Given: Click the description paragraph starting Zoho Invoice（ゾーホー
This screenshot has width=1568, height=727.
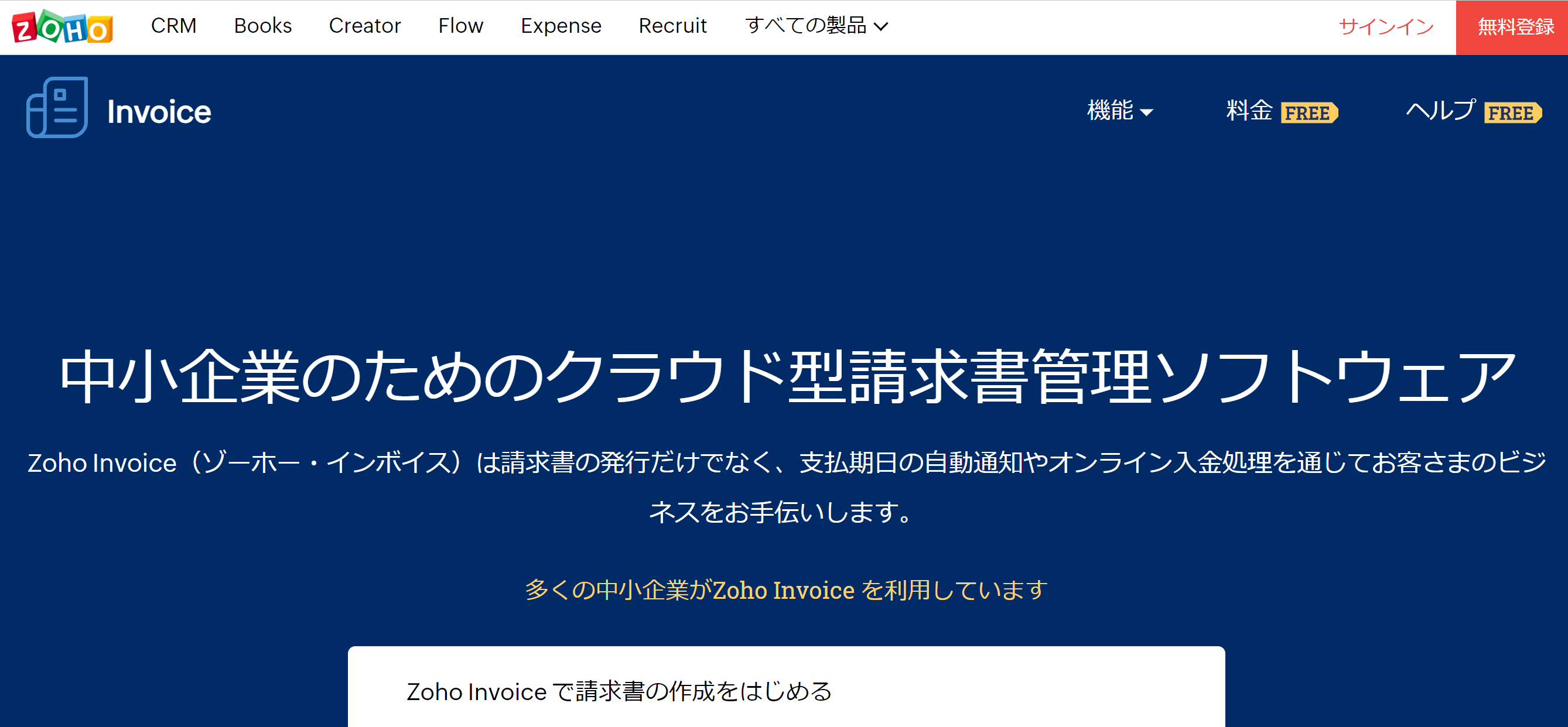Looking at the screenshot, I should coord(787,488).
